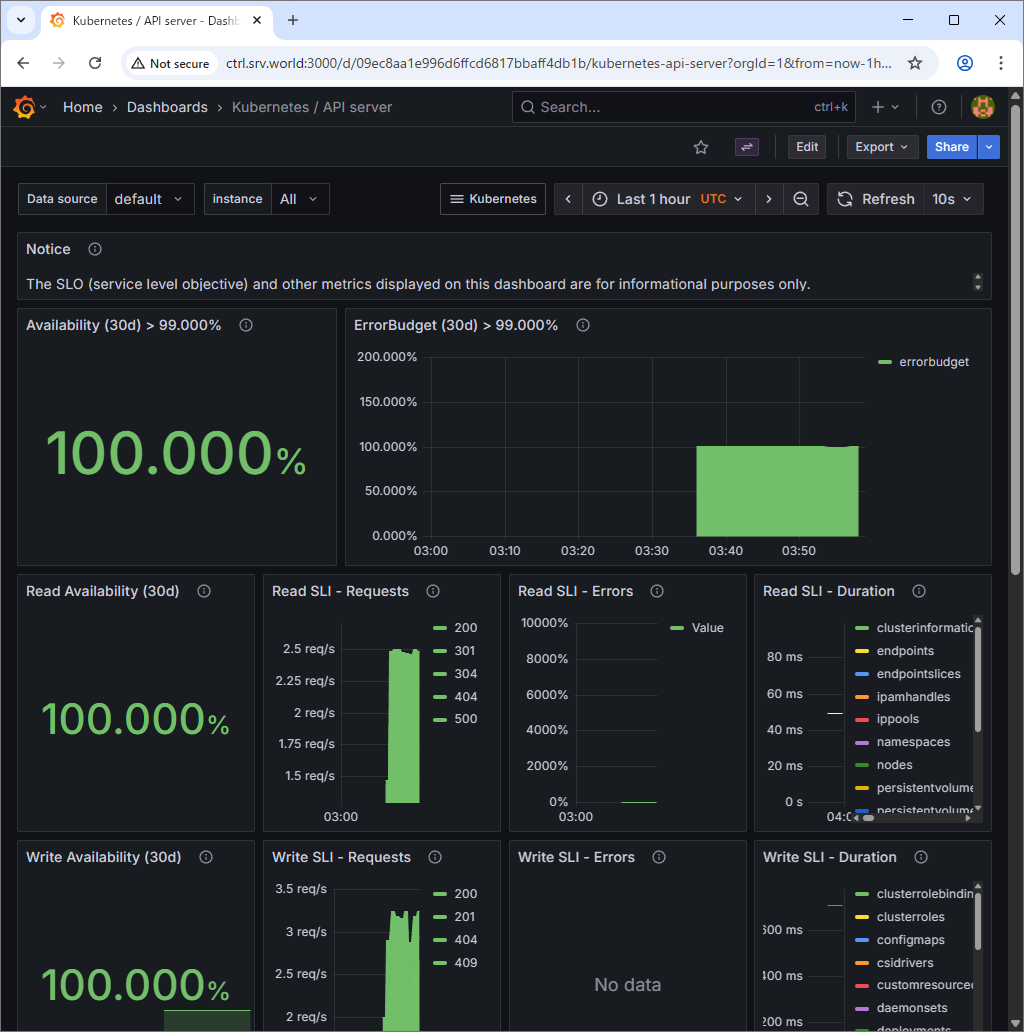Open the help question mark icon
Screen dimensions: 1024x1032
coord(938,107)
